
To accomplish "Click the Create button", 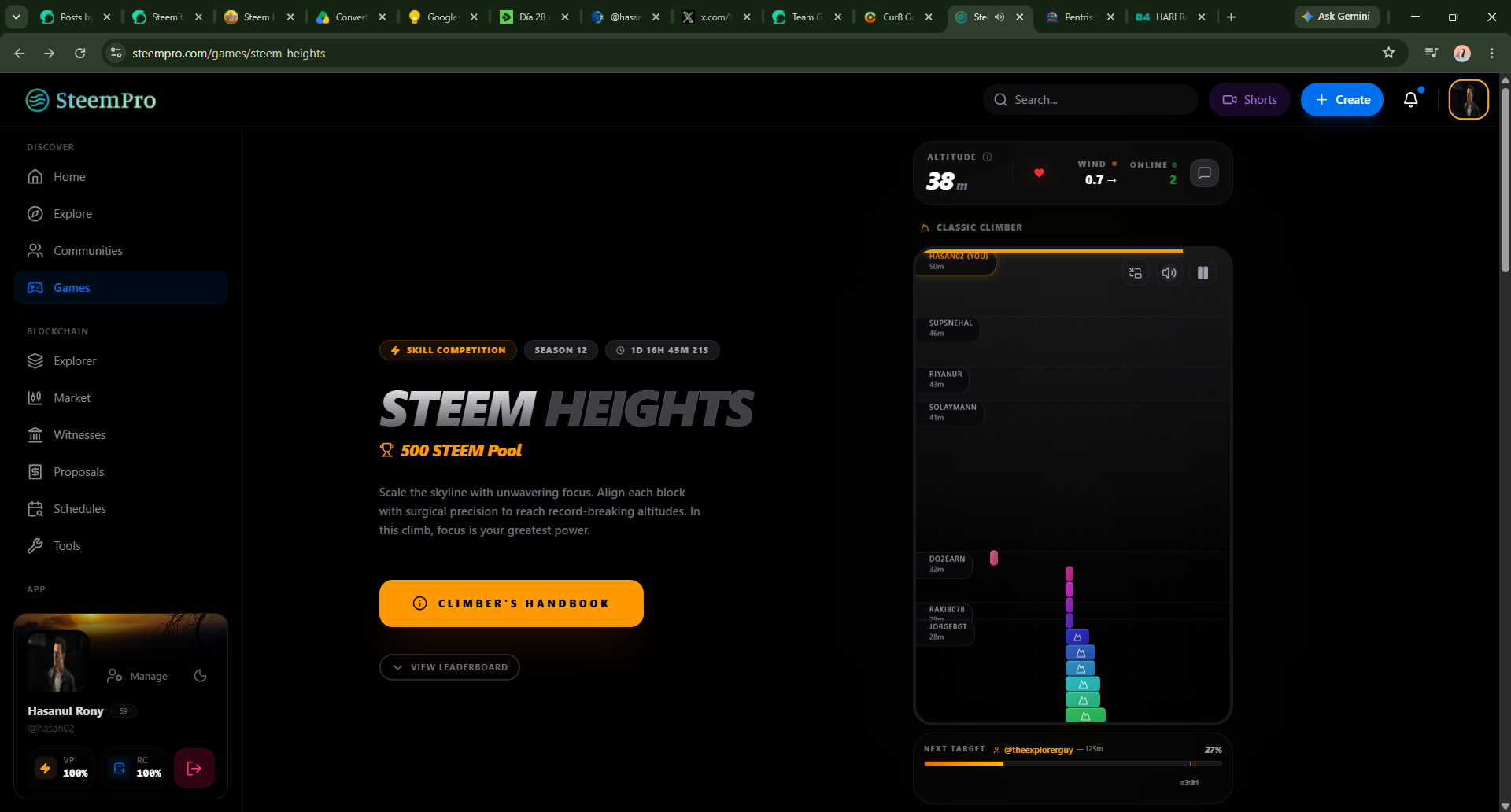I will click(x=1342, y=100).
